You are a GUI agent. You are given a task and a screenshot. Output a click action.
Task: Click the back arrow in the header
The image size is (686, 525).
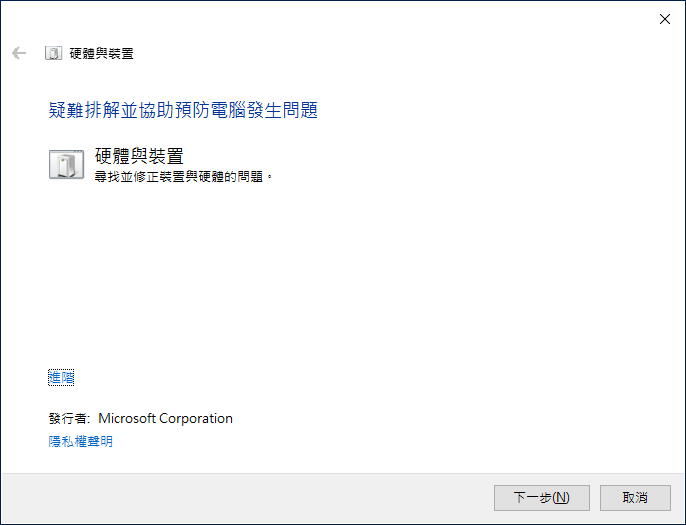[x=19, y=53]
